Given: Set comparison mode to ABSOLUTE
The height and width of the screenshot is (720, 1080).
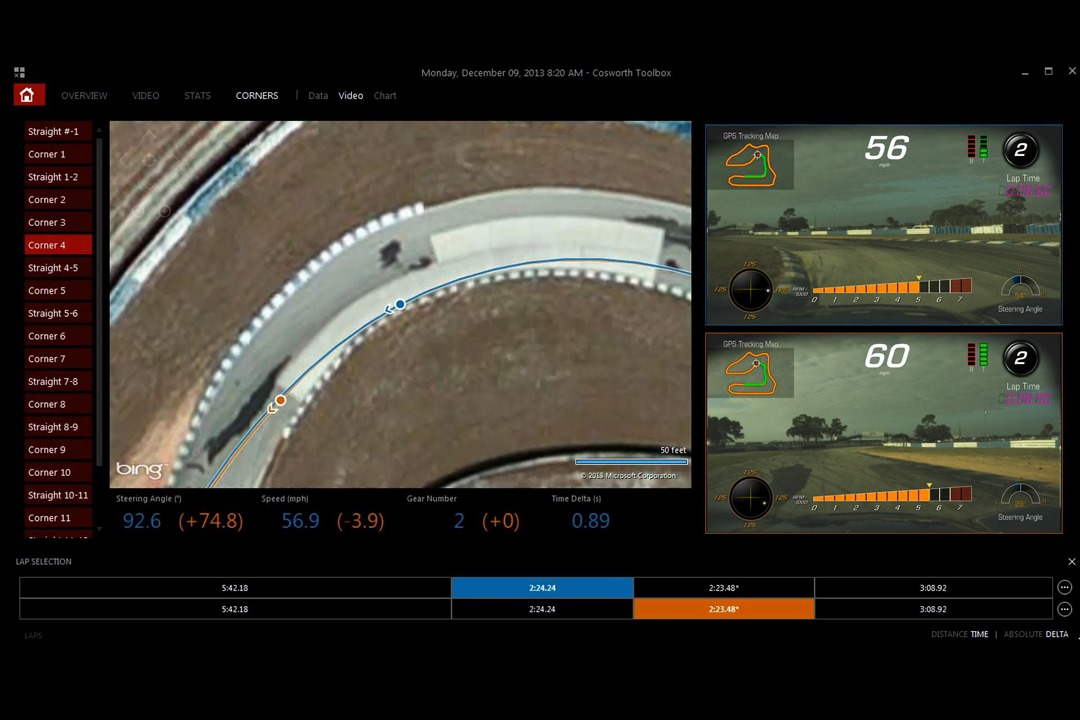Looking at the screenshot, I should point(1022,634).
